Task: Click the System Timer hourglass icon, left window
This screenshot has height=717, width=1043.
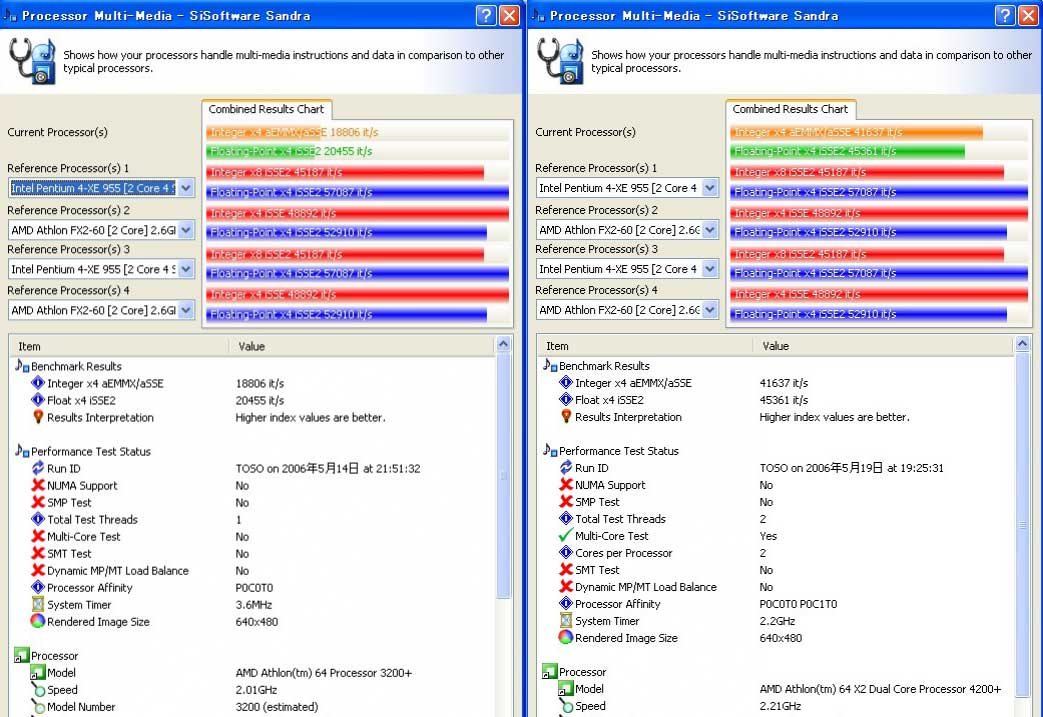Action: 38,605
